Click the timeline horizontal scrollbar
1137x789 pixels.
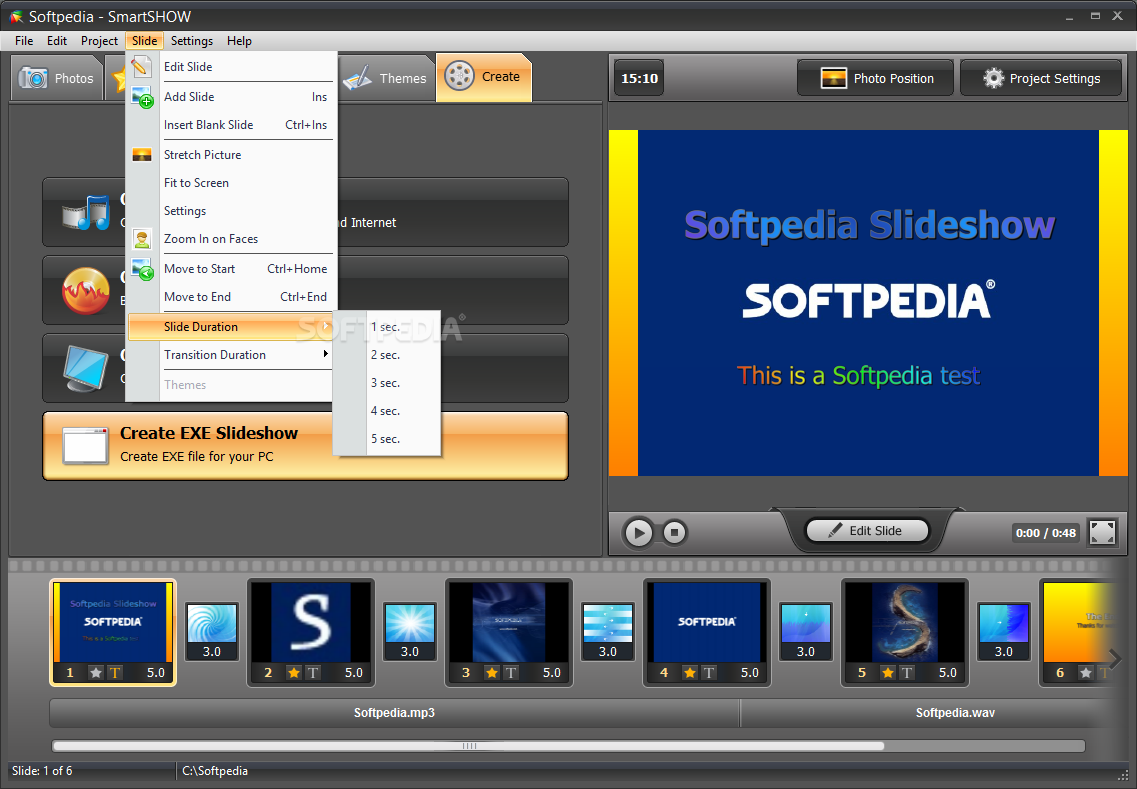pyautogui.click(x=468, y=745)
